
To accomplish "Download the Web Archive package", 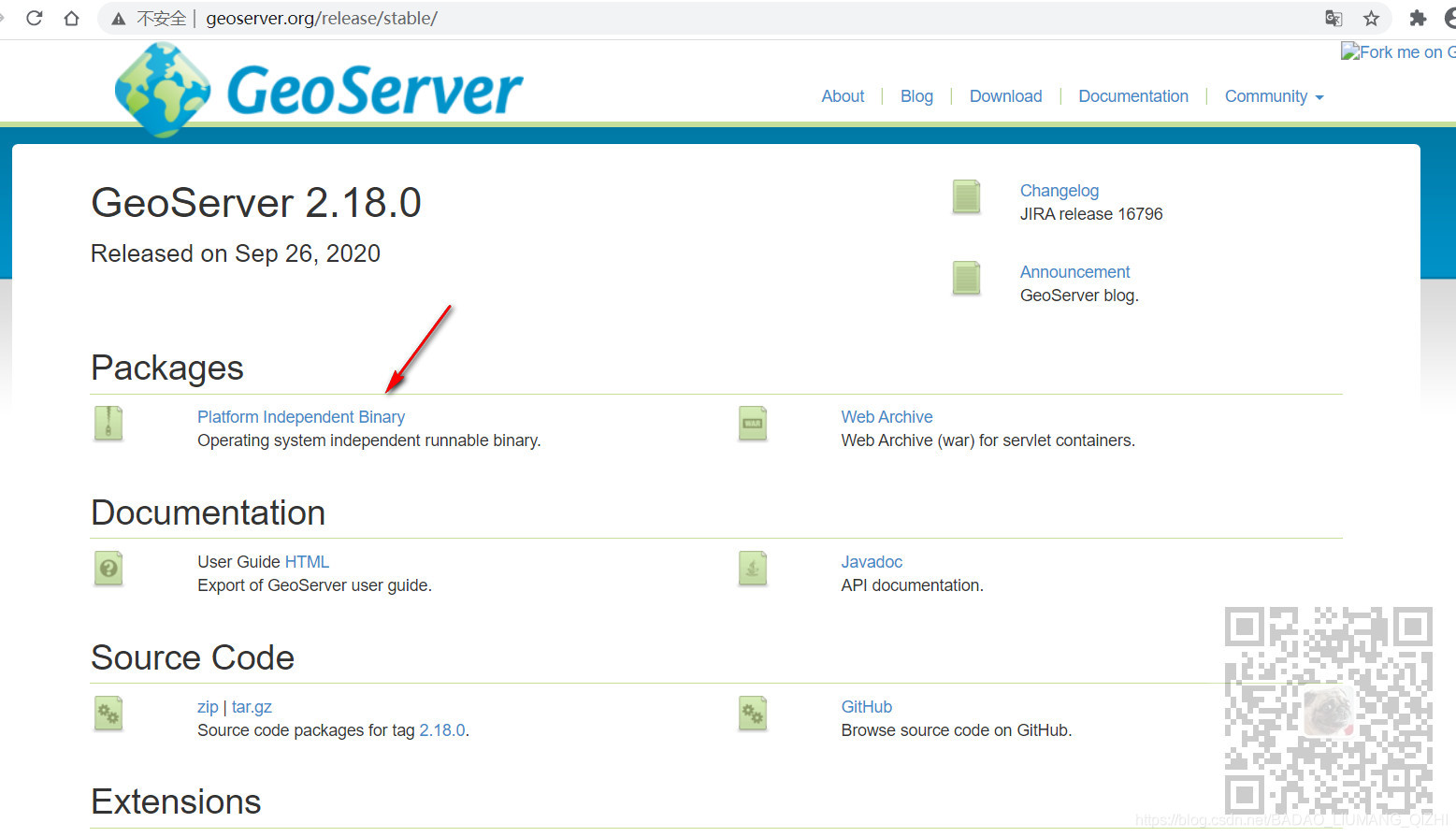I will [x=887, y=417].
